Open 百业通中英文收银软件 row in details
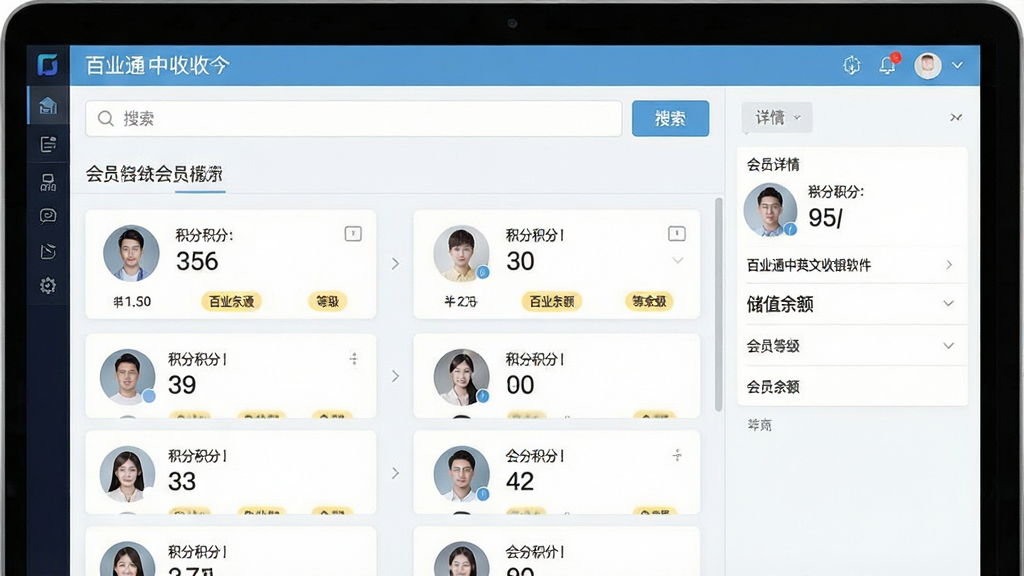This screenshot has width=1024, height=576. [x=852, y=264]
